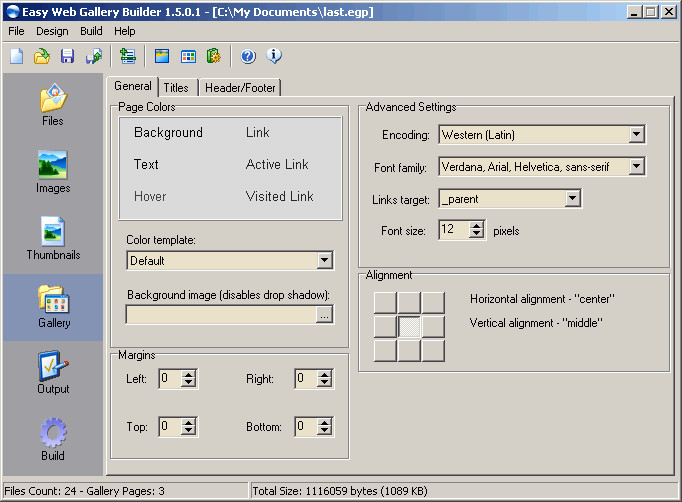Pick the Text page color
The height and width of the screenshot is (502, 682).
(146, 164)
